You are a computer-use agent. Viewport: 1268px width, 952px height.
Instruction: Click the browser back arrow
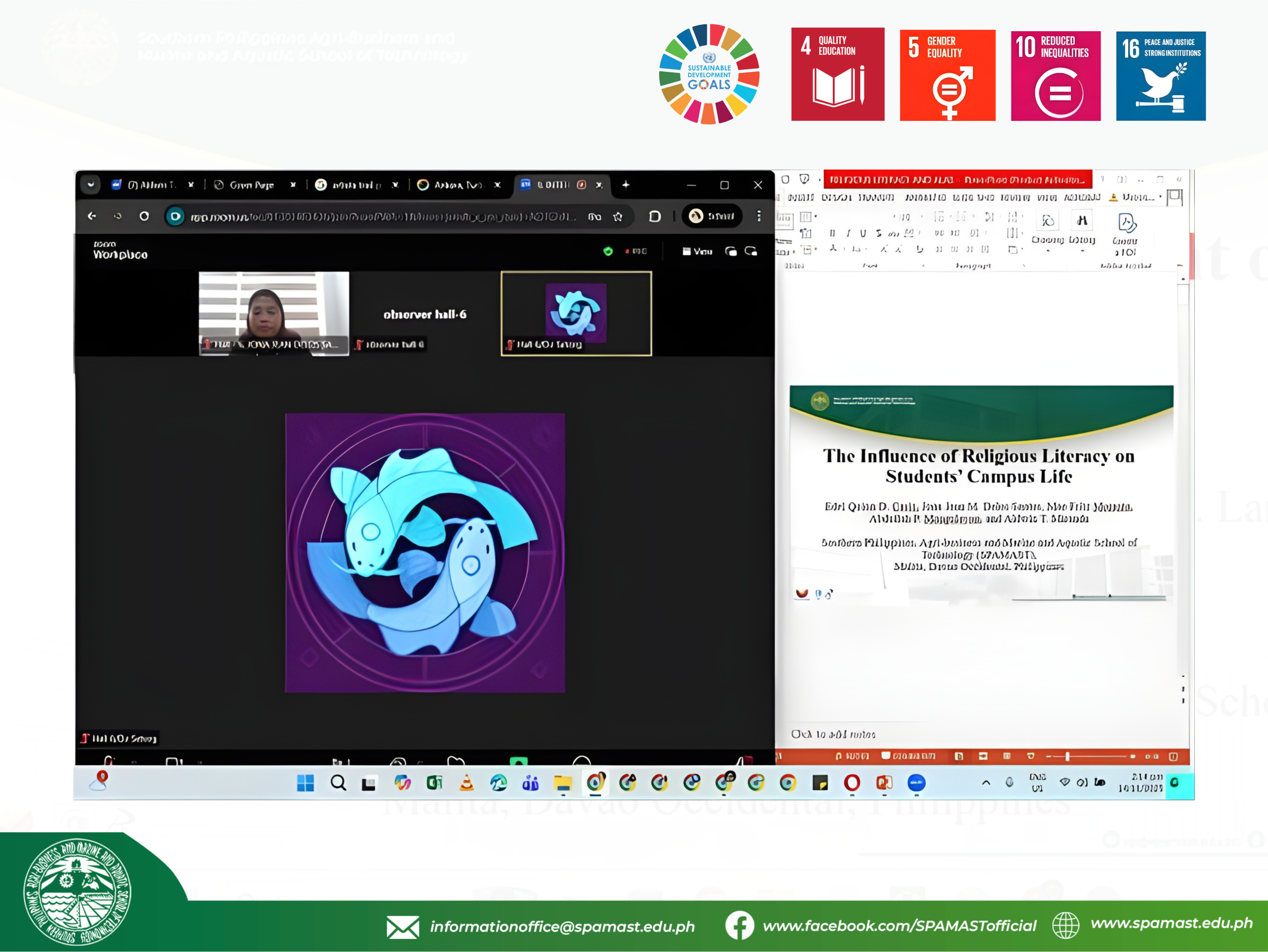[92, 216]
